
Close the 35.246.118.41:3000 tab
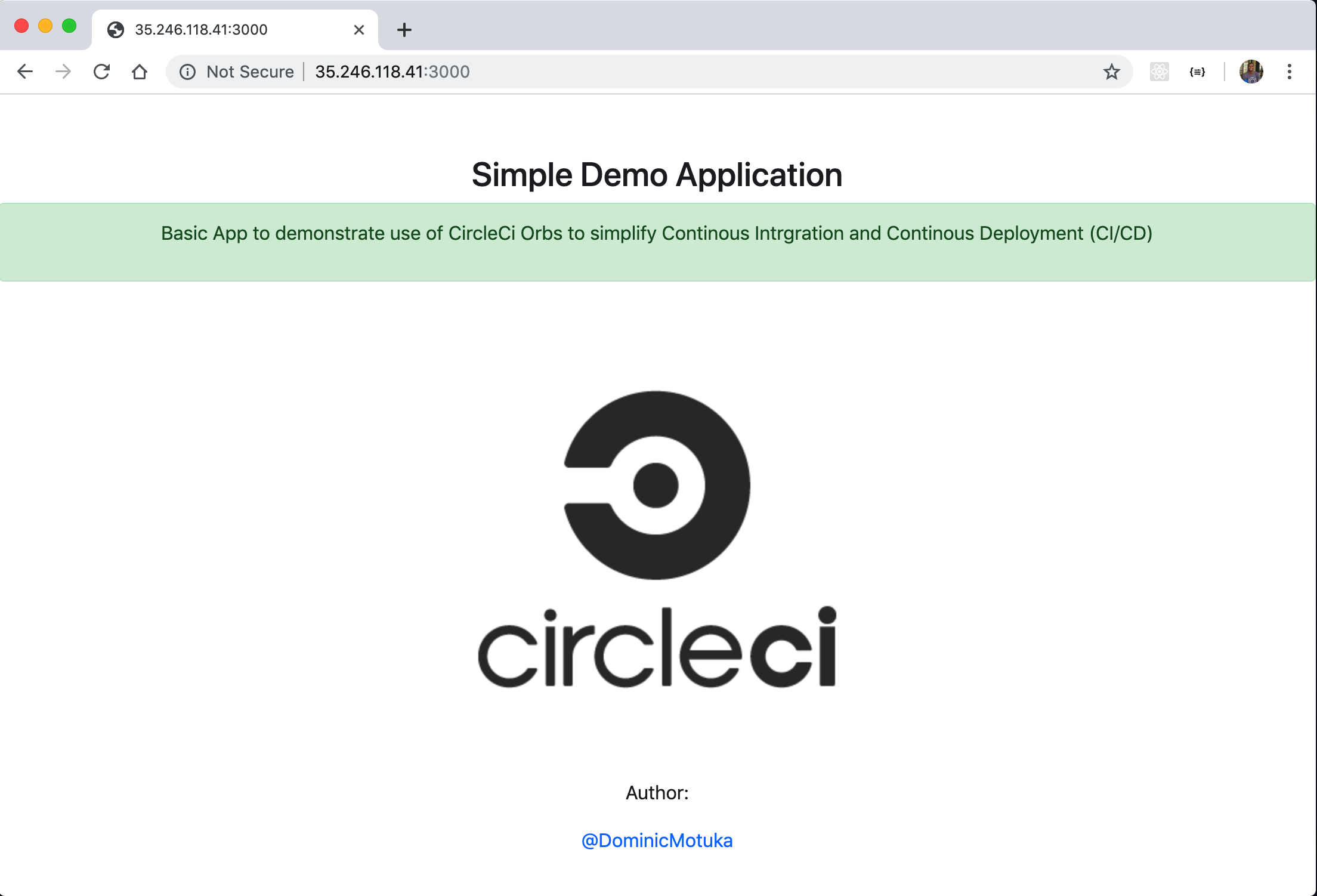point(359,30)
